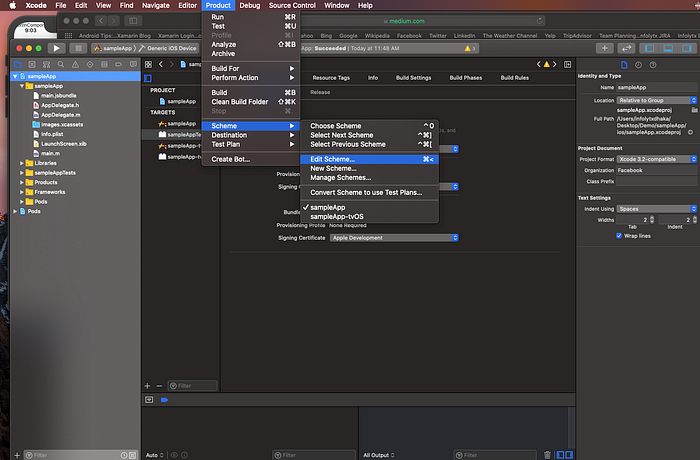The height and width of the screenshot is (460, 700).
Task: Click the trash icon to clear console
Action: 547,455
